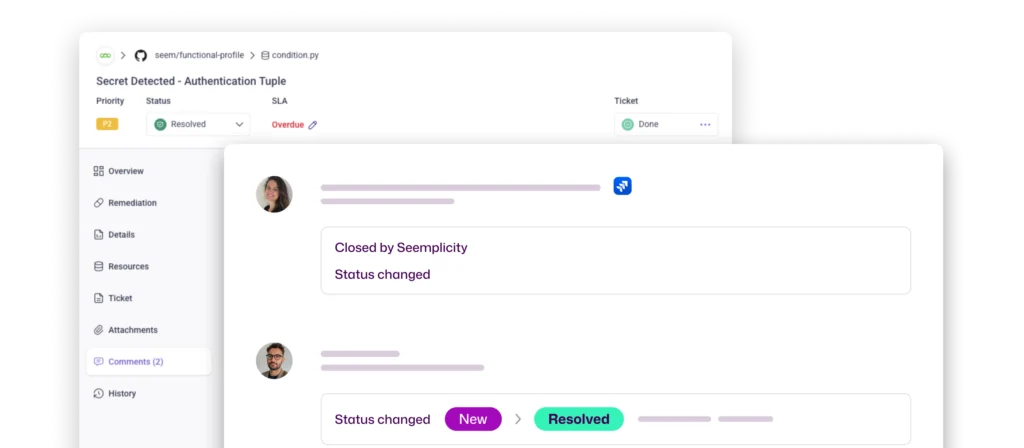This screenshot has height=448, width=1024.
Task: Click the Jira icon on first comment
Action: coord(622,186)
